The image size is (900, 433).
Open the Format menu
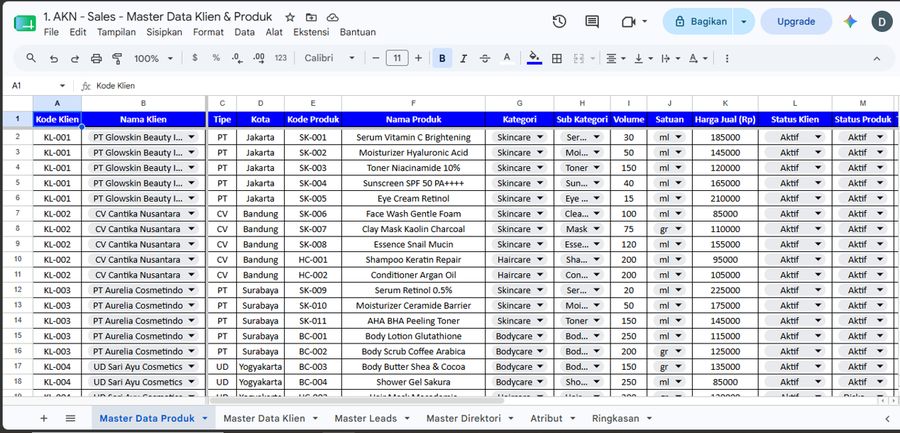pos(208,32)
